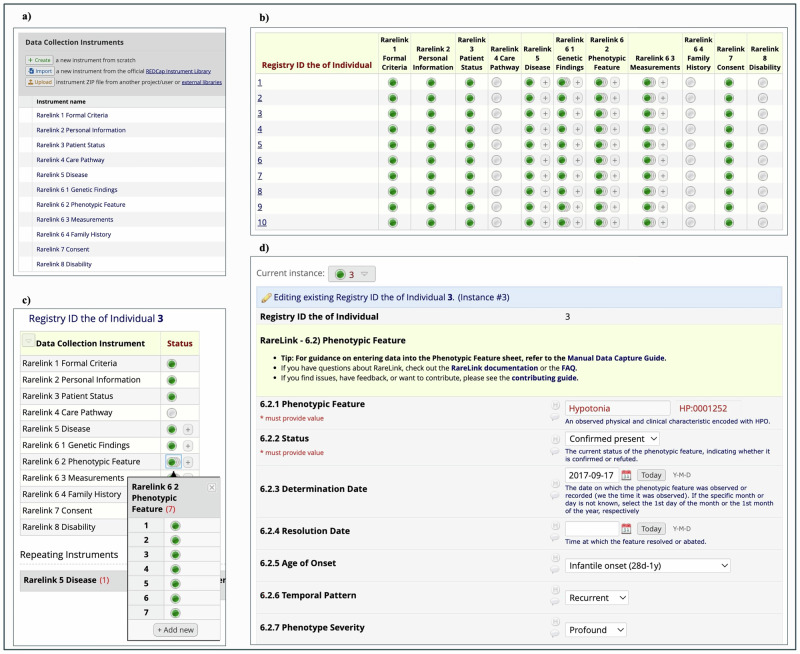Open Current instance selector showing 3
The width and height of the screenshot is (800, 654).
[352, 274]
